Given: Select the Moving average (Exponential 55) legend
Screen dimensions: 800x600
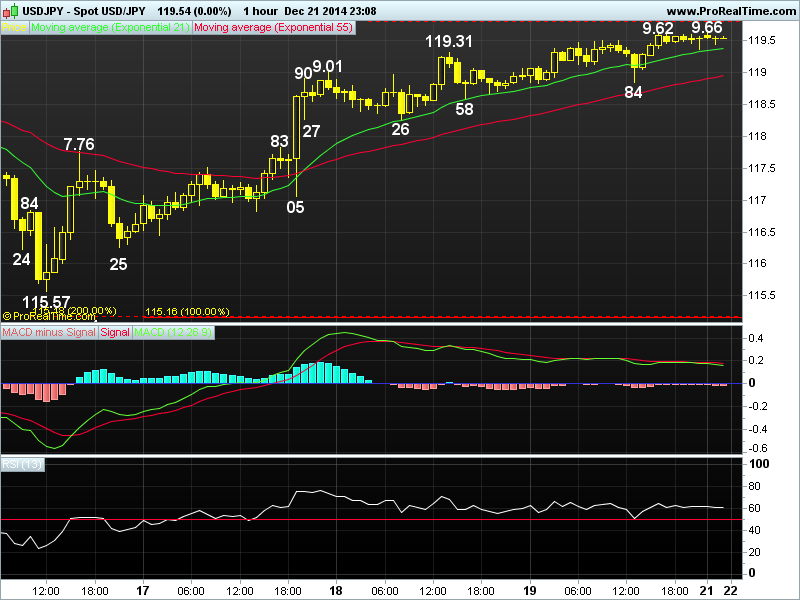Looking at the screenshot, I should point(273,28).
